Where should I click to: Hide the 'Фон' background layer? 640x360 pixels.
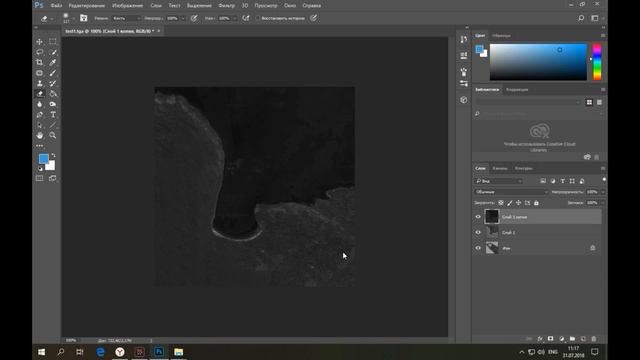coord(478,248)
